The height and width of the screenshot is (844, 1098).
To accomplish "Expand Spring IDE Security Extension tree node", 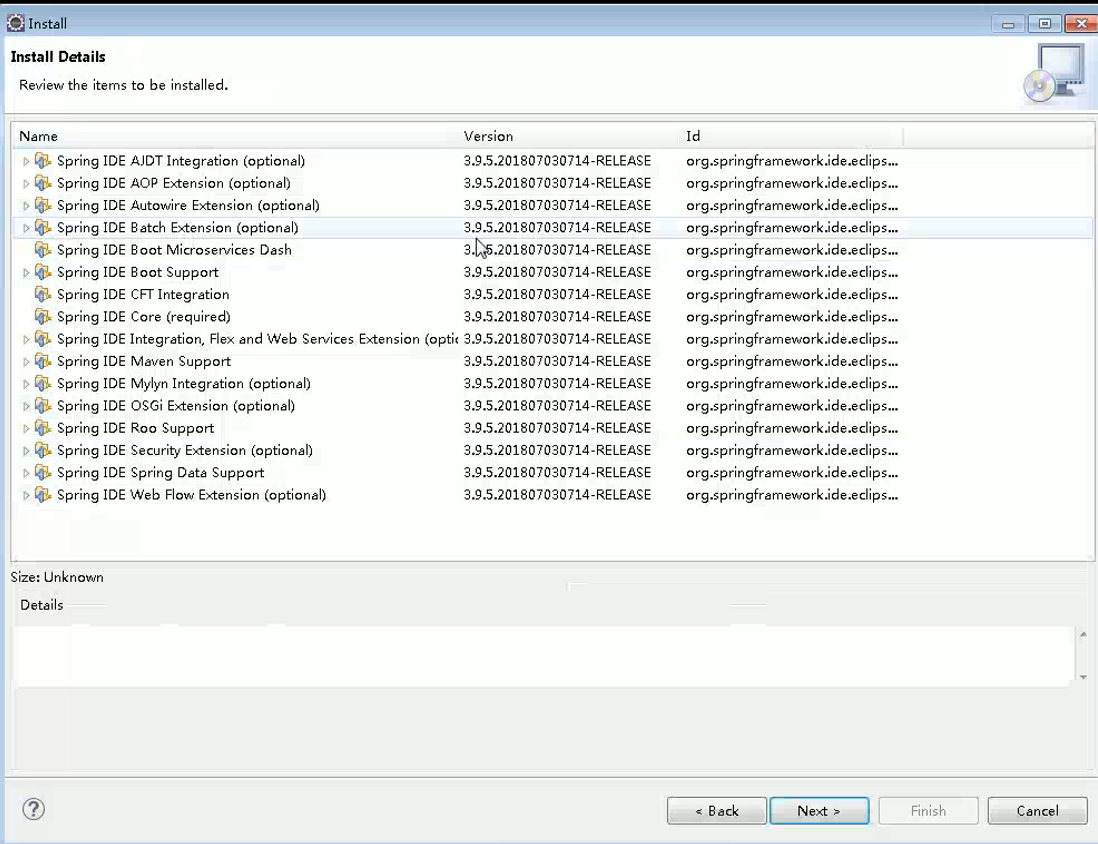I will (x=26, y=451).
